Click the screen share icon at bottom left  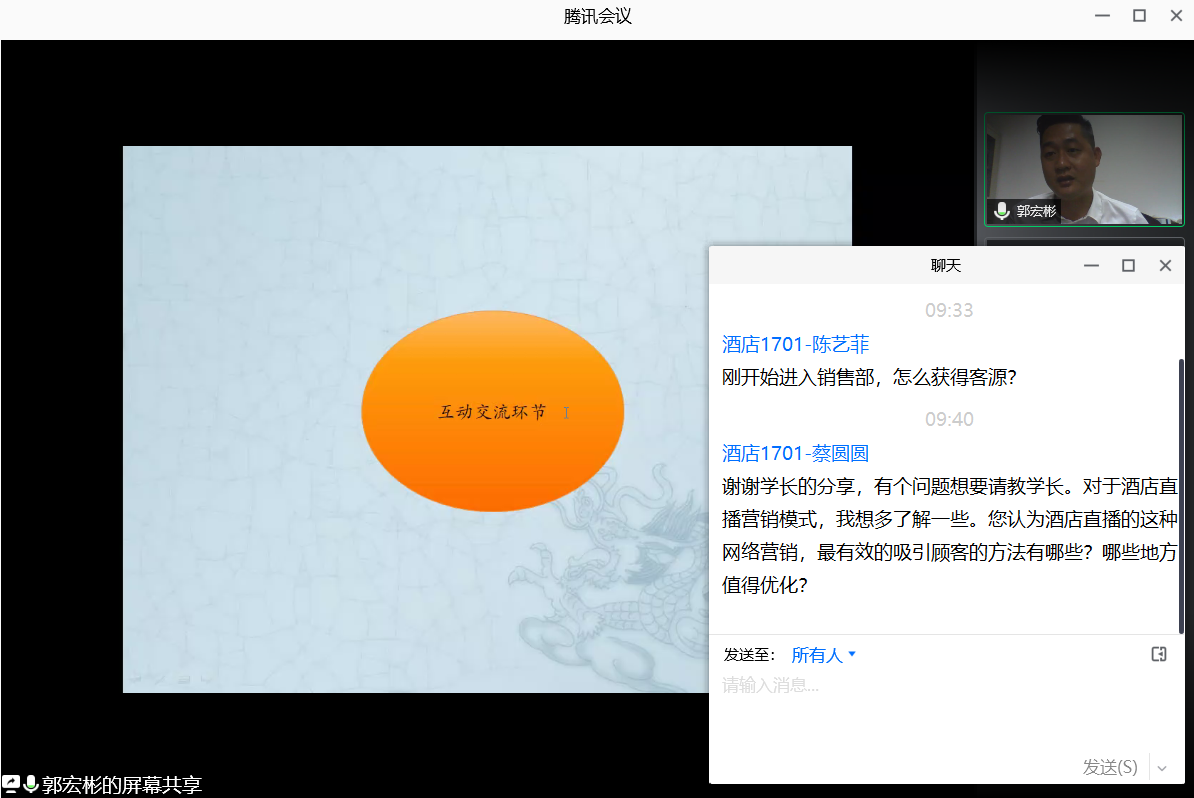pos(11,784)
